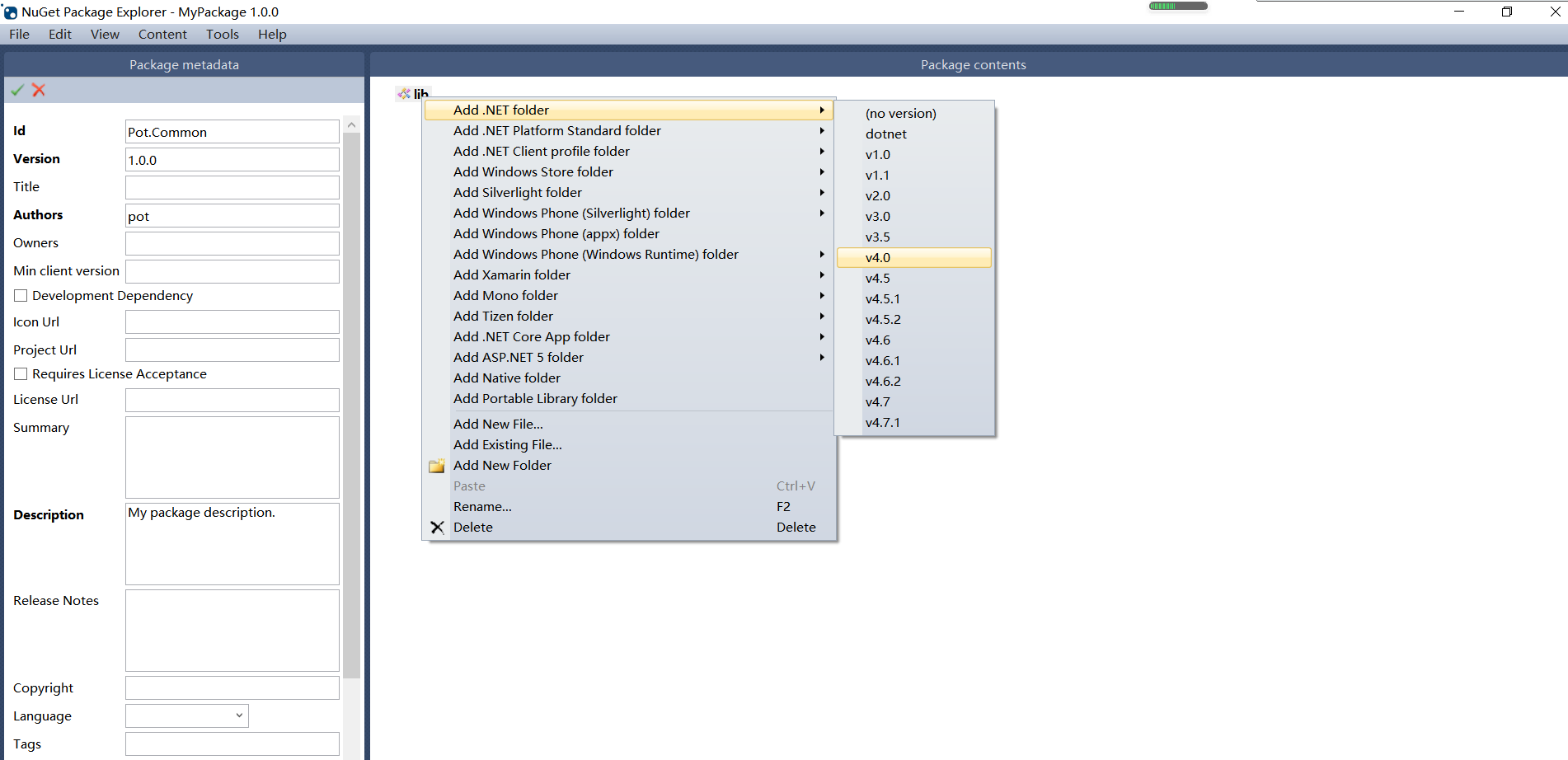Image resolution: width=1568 pixels, height=760 pixels.
Task: Click the Id input field
Action: [232, 132]
